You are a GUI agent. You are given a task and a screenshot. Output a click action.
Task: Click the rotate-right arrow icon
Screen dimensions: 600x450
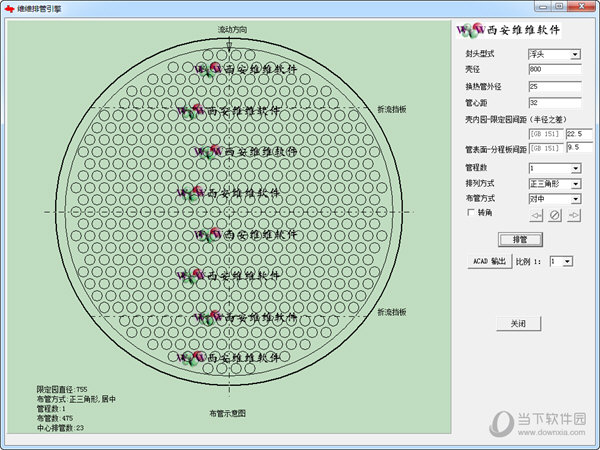tap(574, 215)
